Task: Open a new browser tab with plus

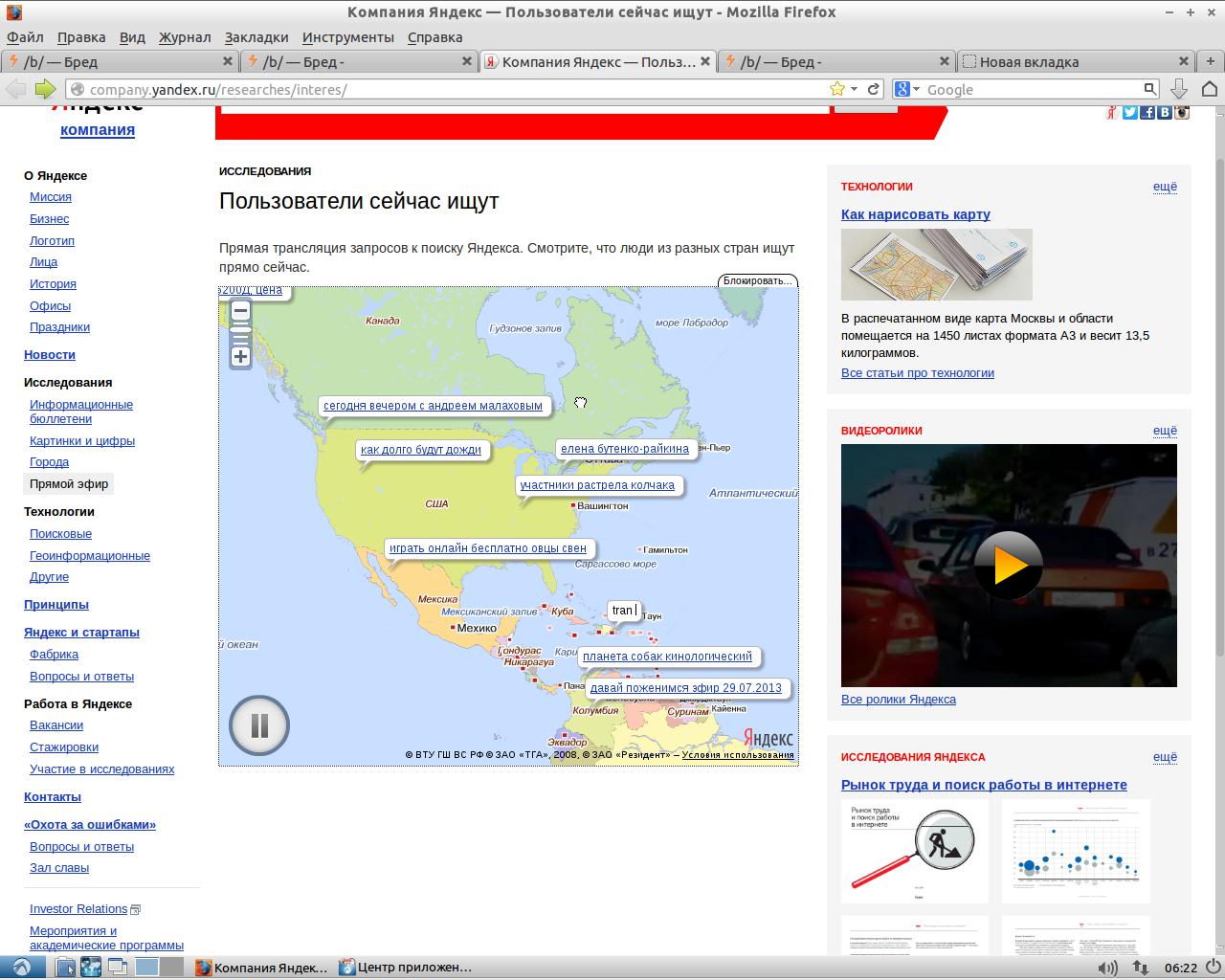Action: click(1211, 61)
